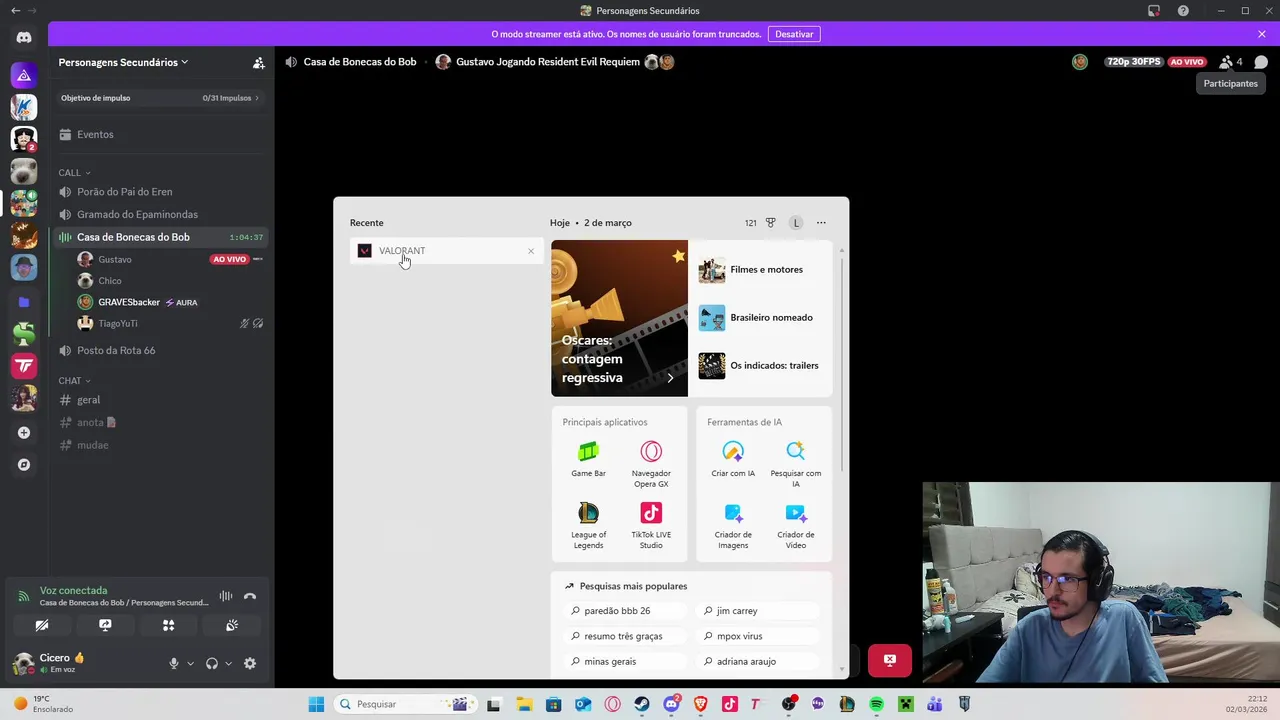Select VALORANT recent search entry
This screenshot has height=720, width=1280.
(x=446, y=251)
